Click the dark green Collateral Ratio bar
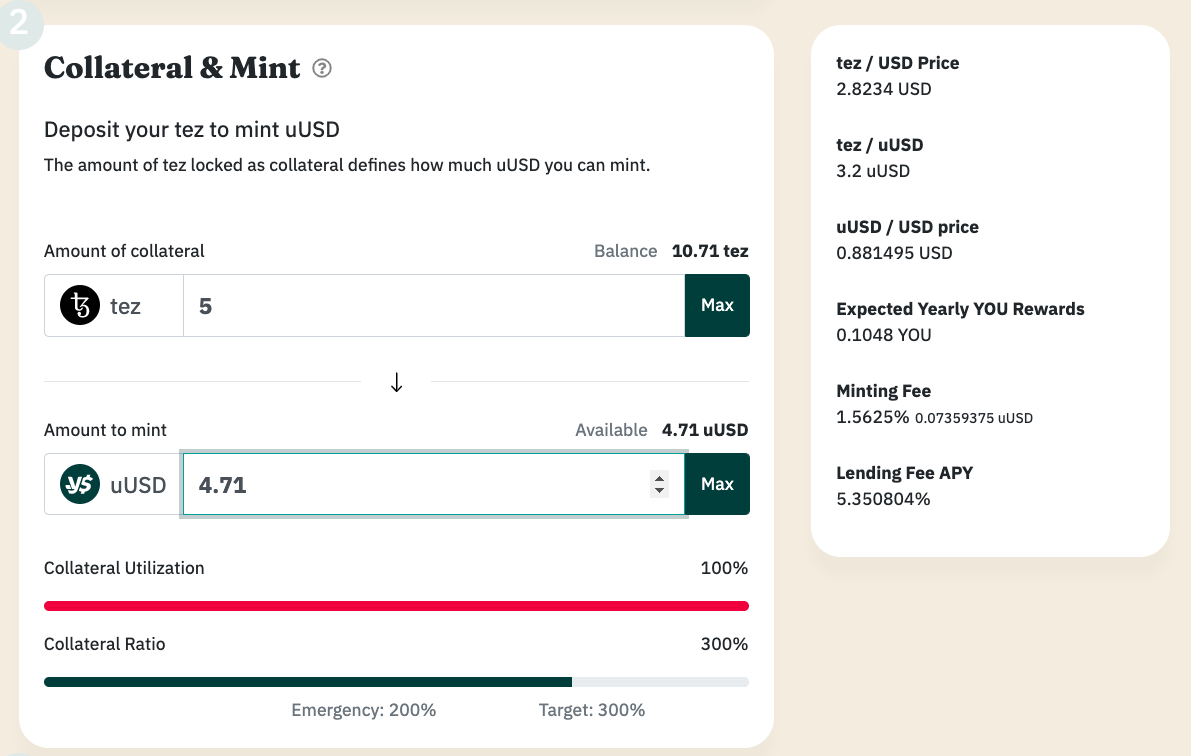The image size is (1191, 756). pyautogui.click(x=308, y=682)
